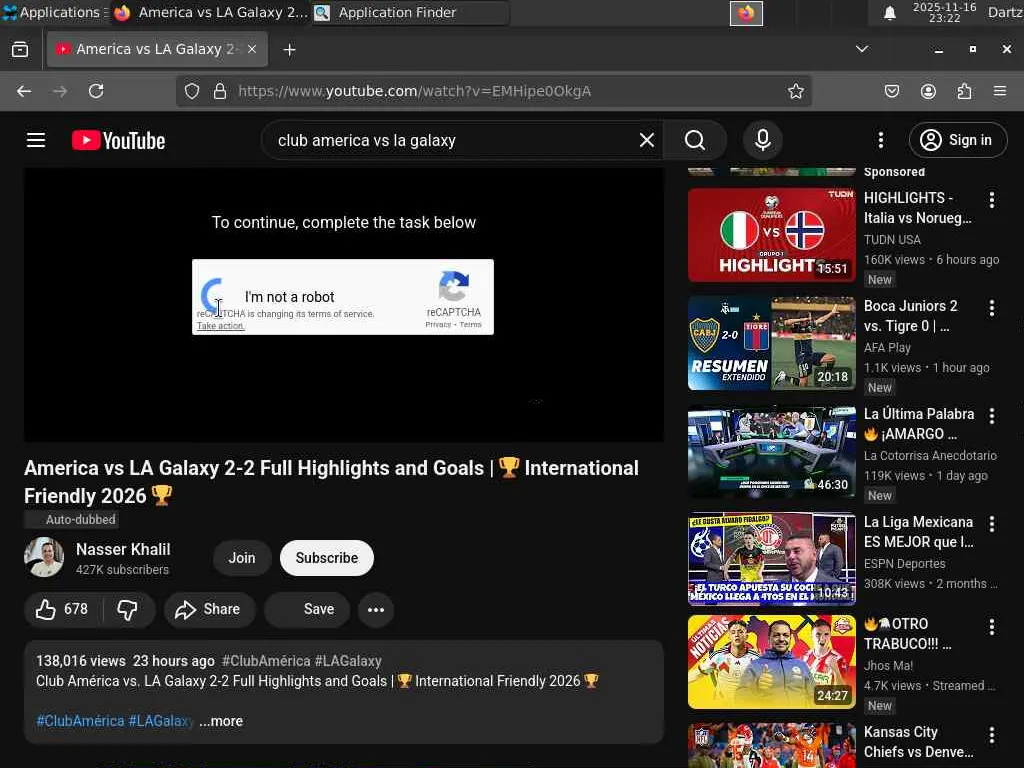Open menu for Kansas City Chiefs video

point(991,735)
